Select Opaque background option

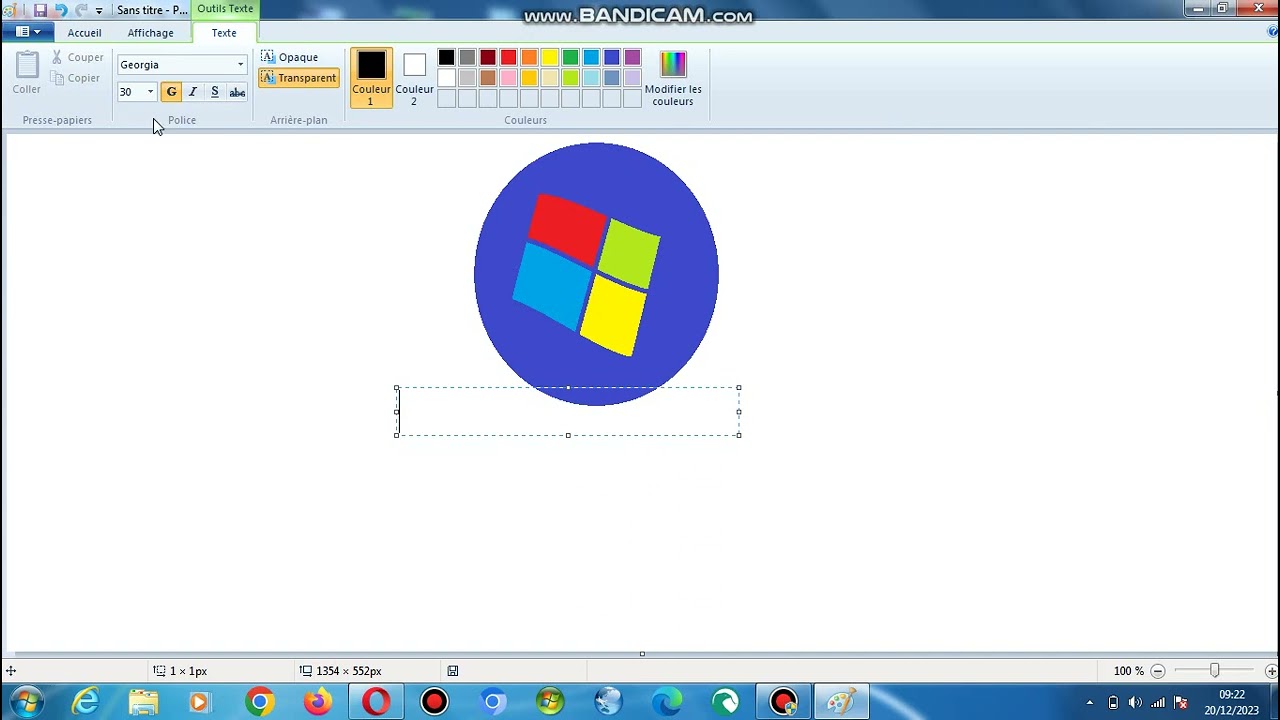[289, 57]
